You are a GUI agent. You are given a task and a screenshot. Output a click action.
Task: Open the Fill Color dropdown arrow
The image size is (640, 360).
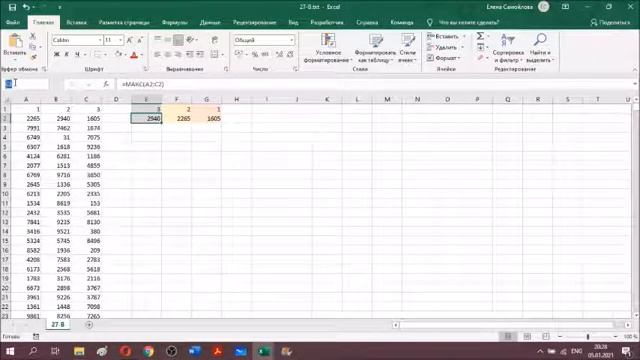click(x=126, y=55)
